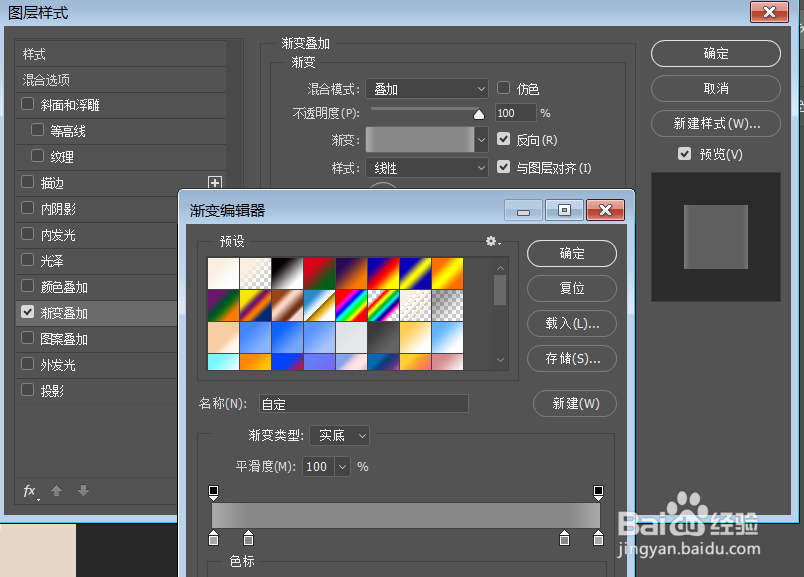Select the leftmost color stop below bar
This screenshot has height=577, width=804.
coord(214,538)
